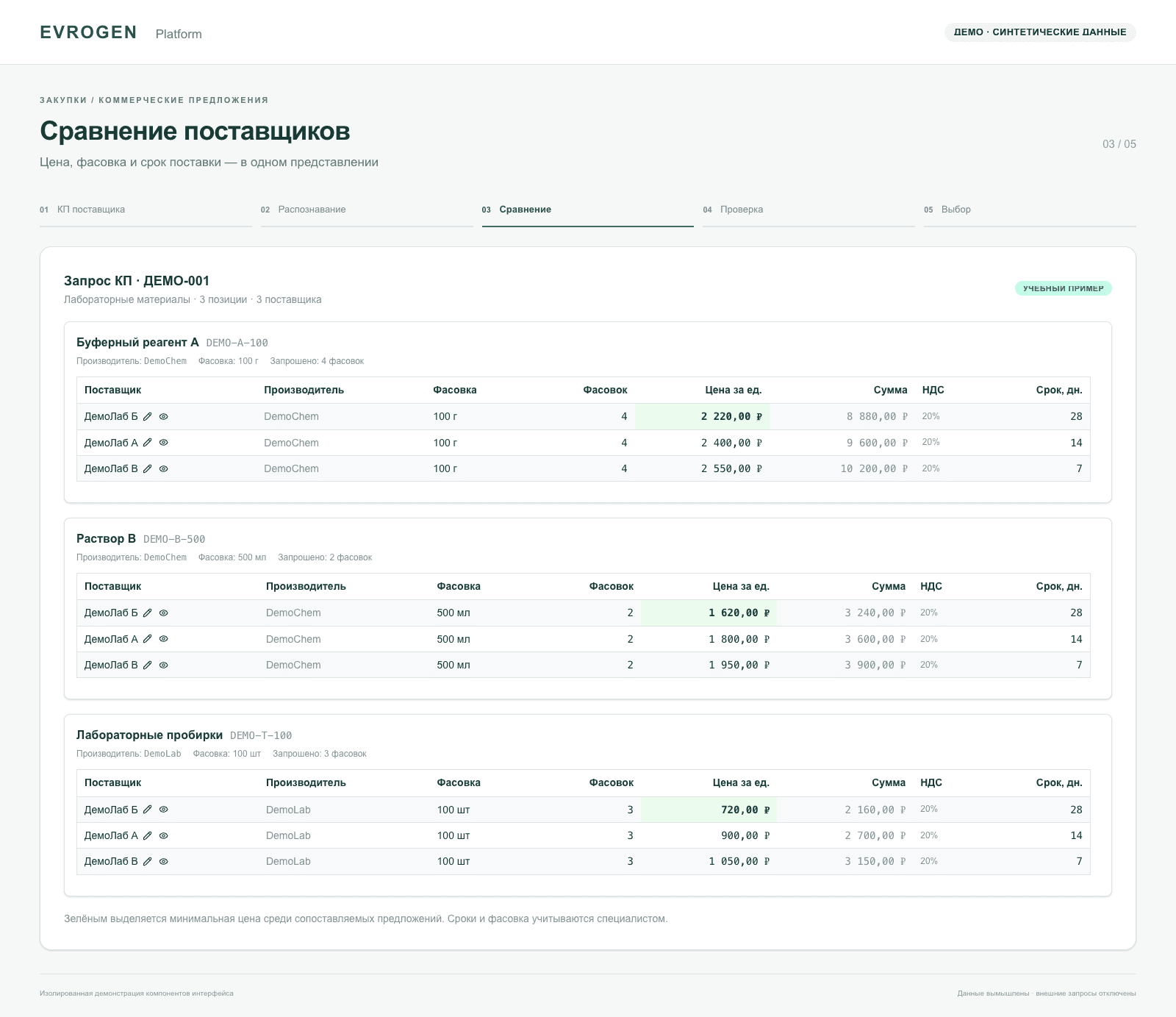Click the DEMO-A-100 product code
This screenshot has height=1017, width=1176.
(x=237, y=343)
